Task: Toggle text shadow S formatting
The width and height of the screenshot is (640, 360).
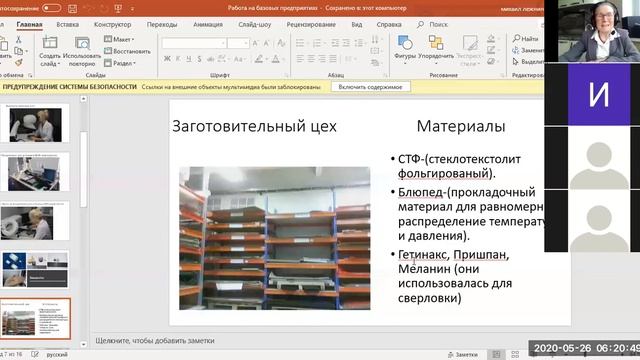Action: pos(199,59)
